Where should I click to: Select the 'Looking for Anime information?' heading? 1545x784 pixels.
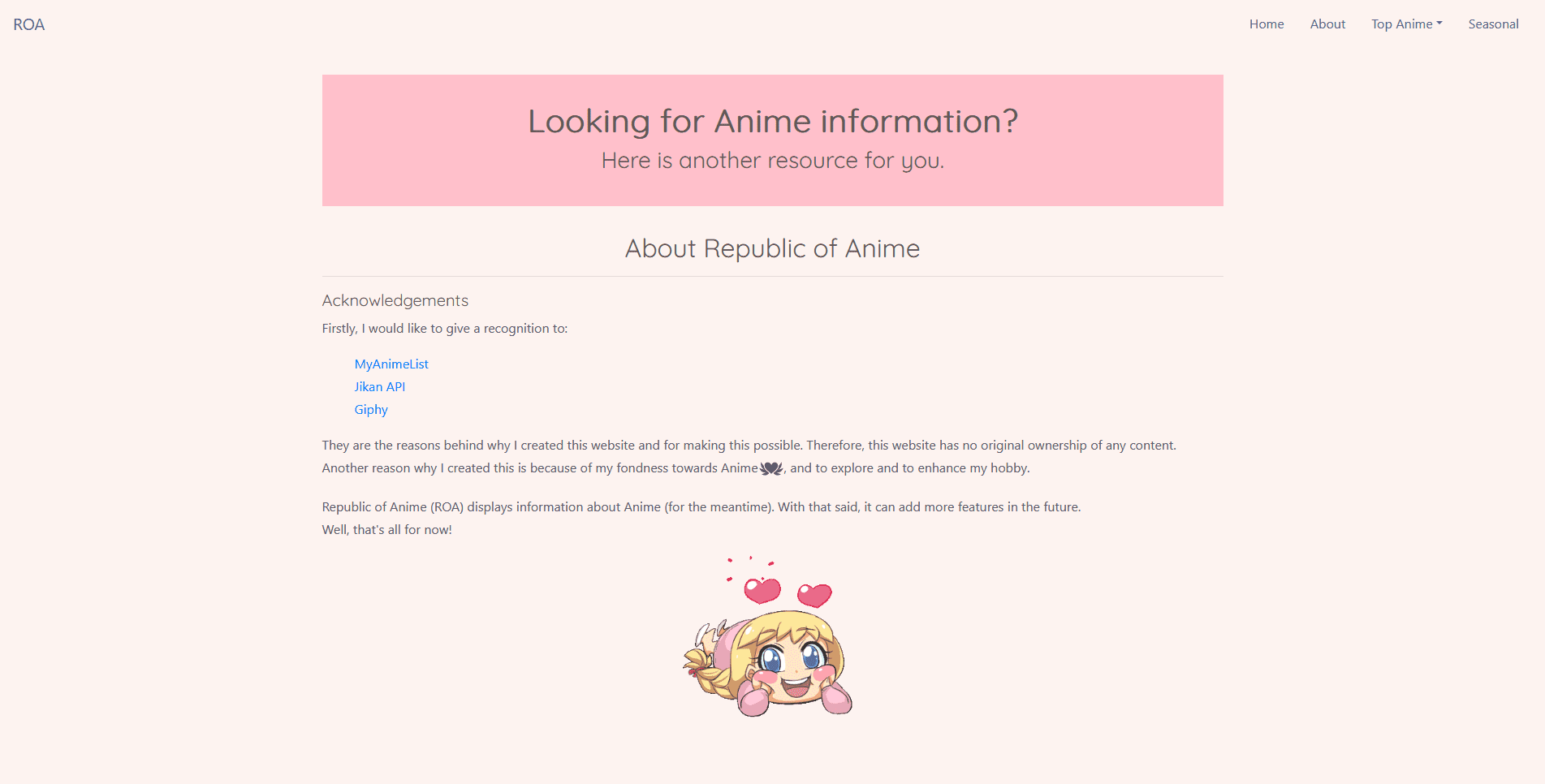[x=772, y=122]
